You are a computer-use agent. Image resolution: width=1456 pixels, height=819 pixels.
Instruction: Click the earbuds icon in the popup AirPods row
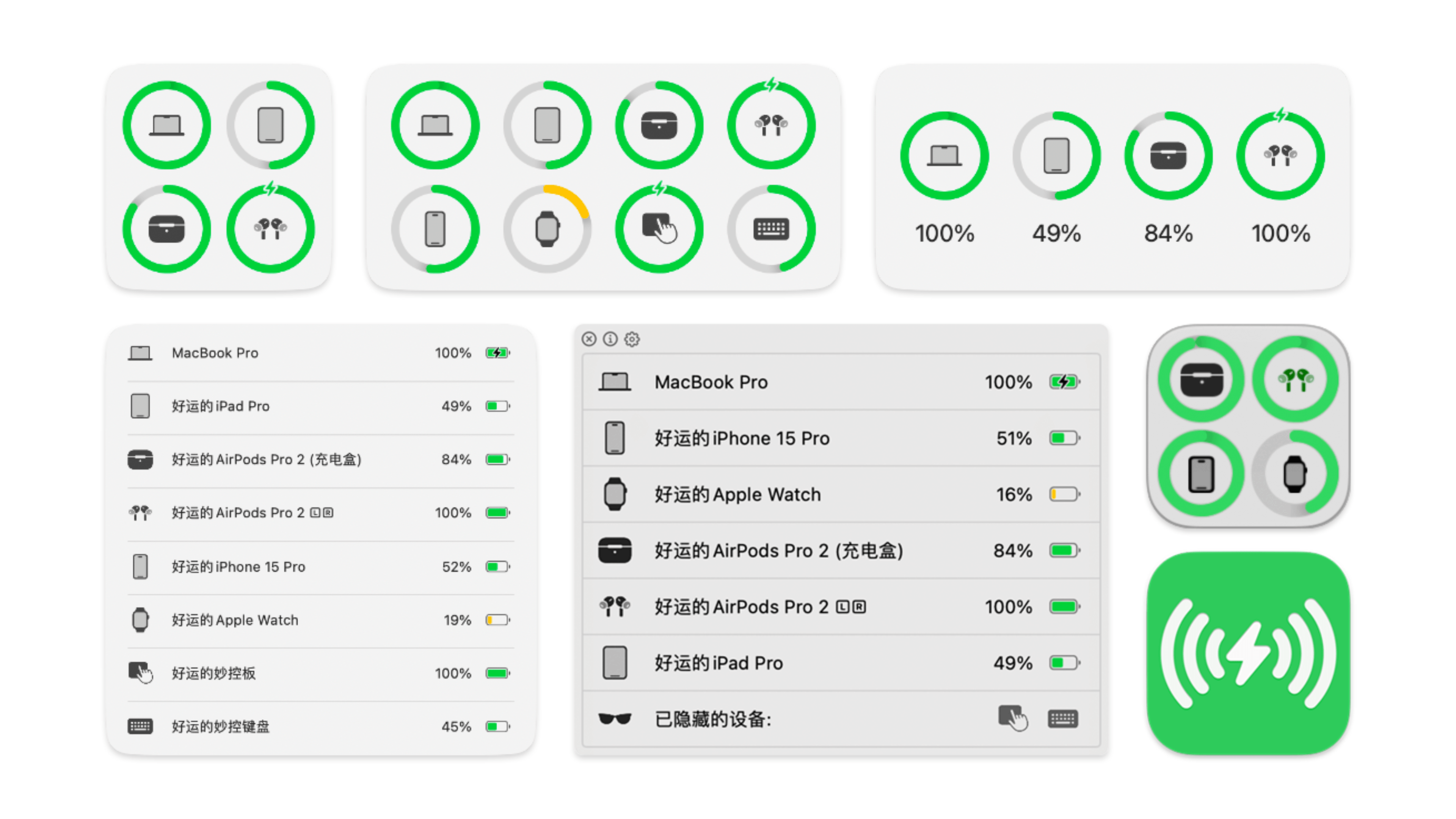coord(615,607)
